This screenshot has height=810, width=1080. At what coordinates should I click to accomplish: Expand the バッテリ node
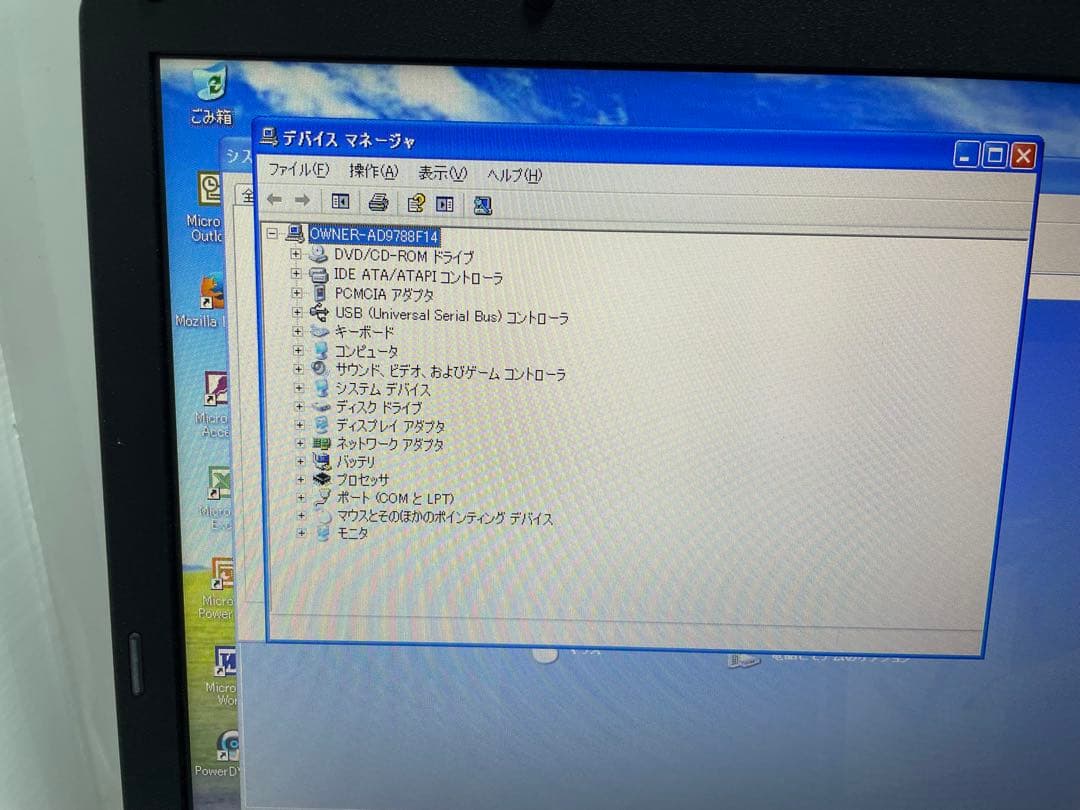pyautogui.click(x=300, y=461)
